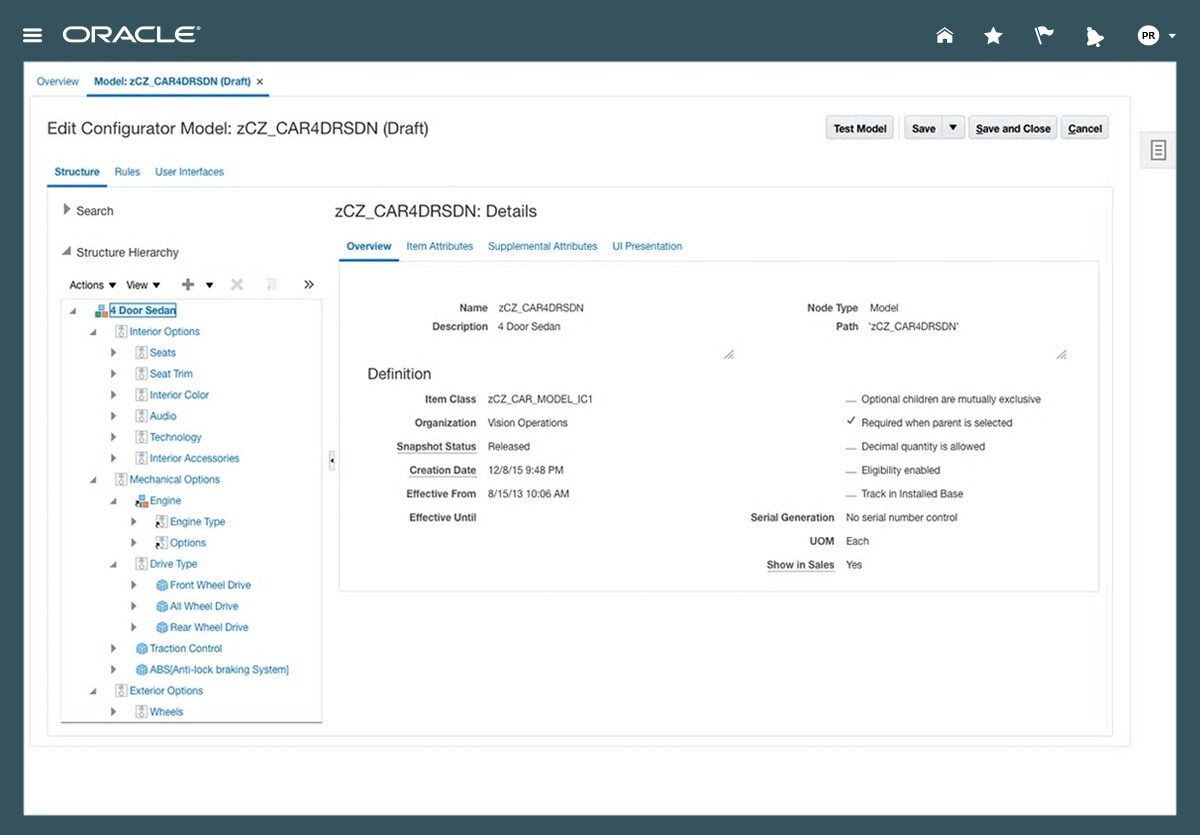Toggle Optional children are mutually exclusive

850,399
